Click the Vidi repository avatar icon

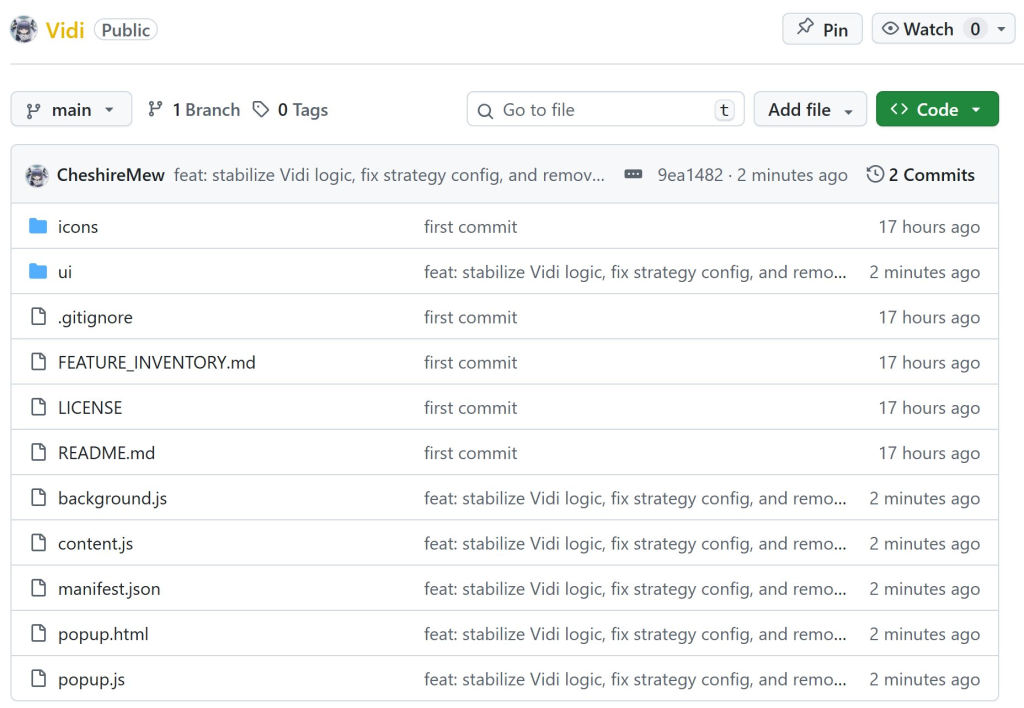tap(24, 30)
